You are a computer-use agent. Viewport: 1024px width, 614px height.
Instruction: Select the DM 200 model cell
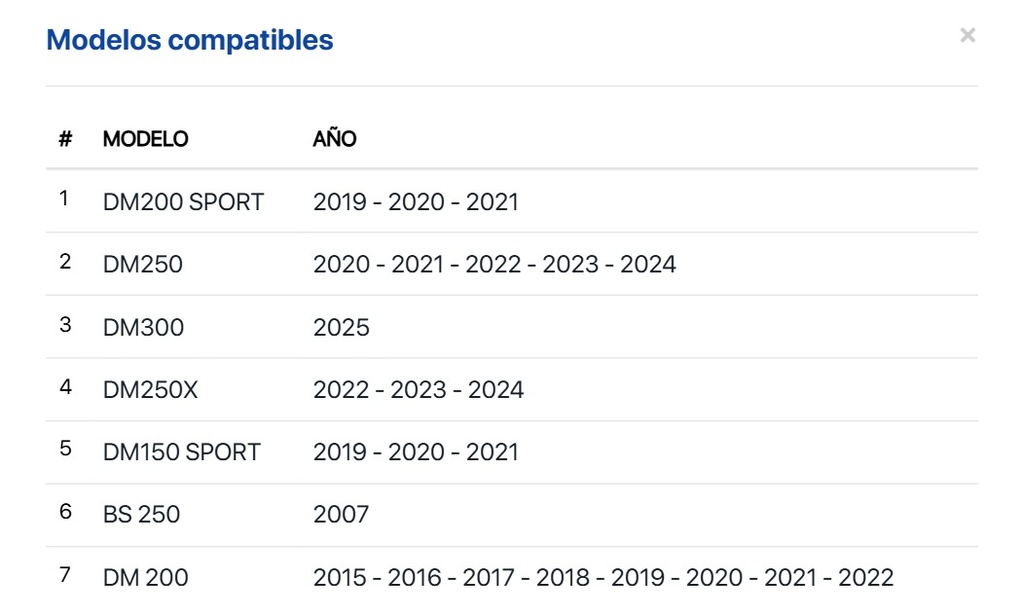click(x=145, y=577)
